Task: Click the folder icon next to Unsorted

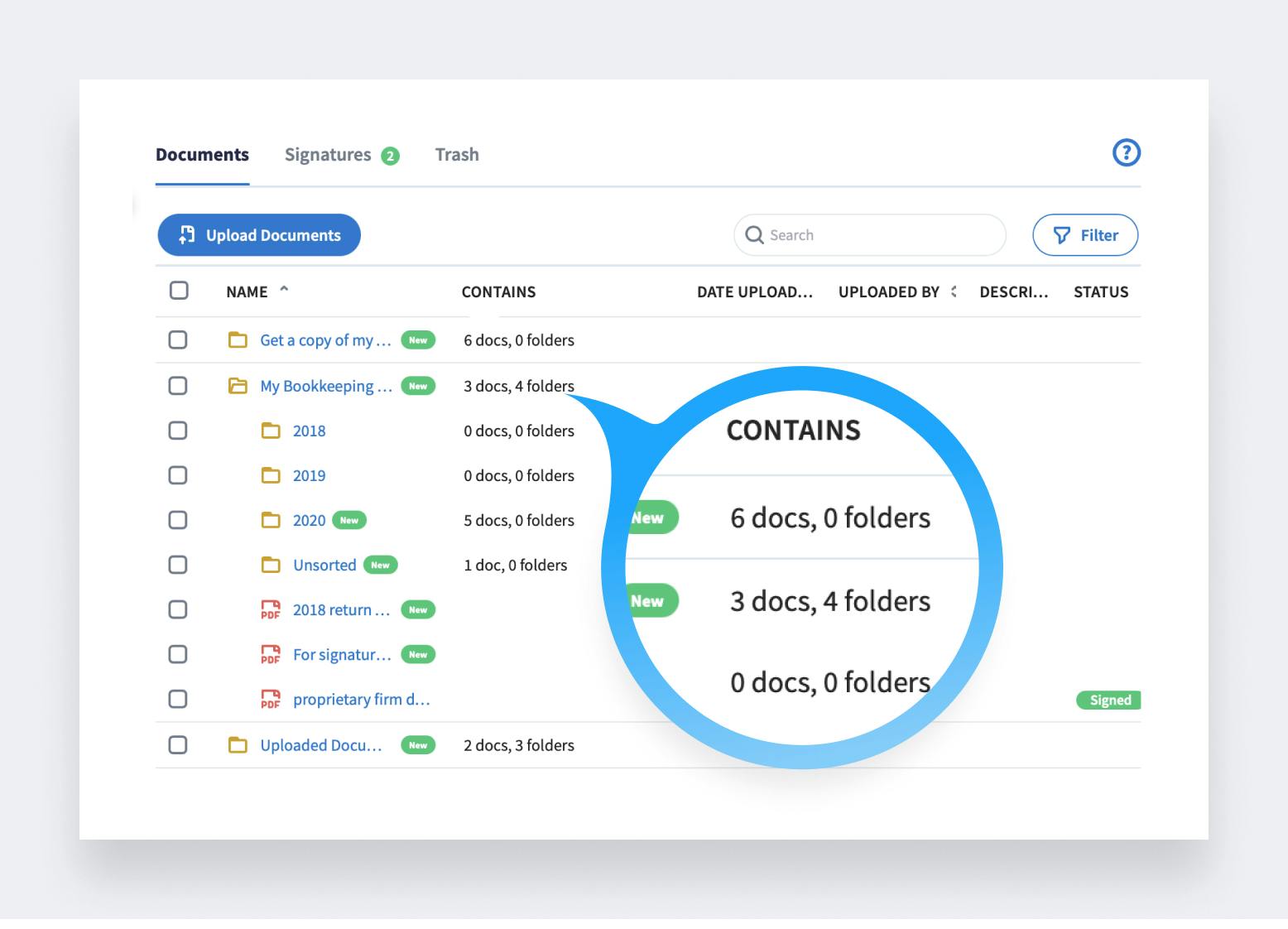Action: click(x=271, y=566)
